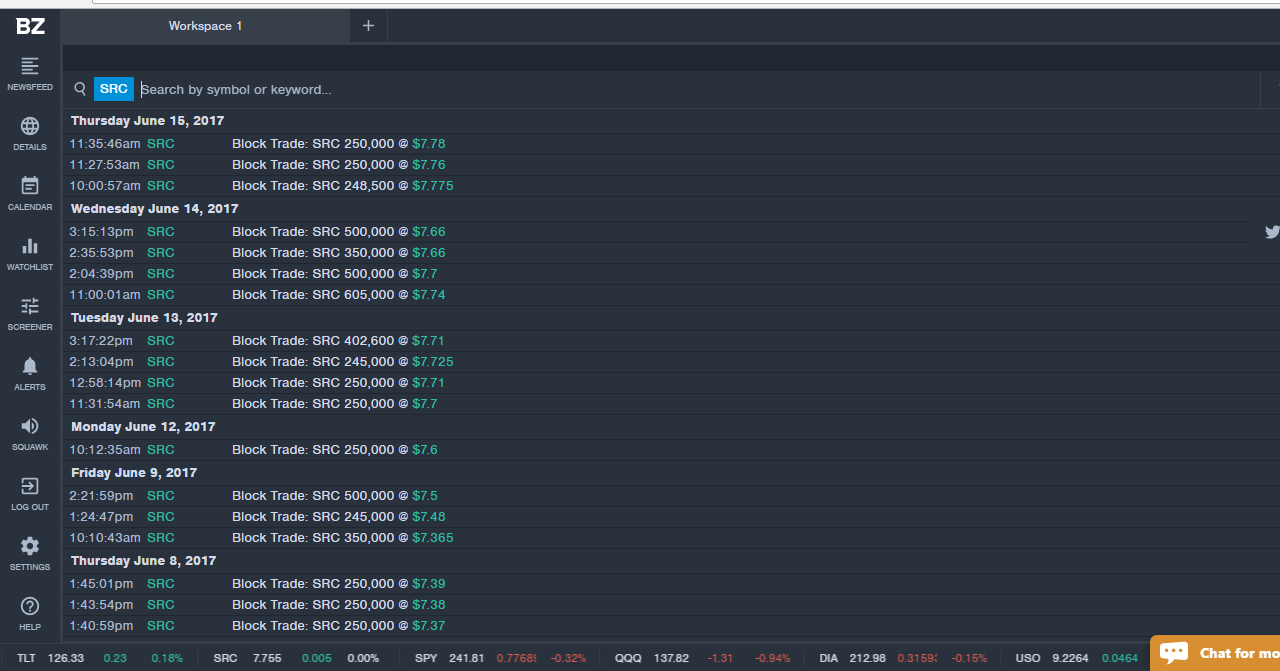Screen dimensions: 1280x671
Task: Click the BZ logo
Action: pos(30,26)
